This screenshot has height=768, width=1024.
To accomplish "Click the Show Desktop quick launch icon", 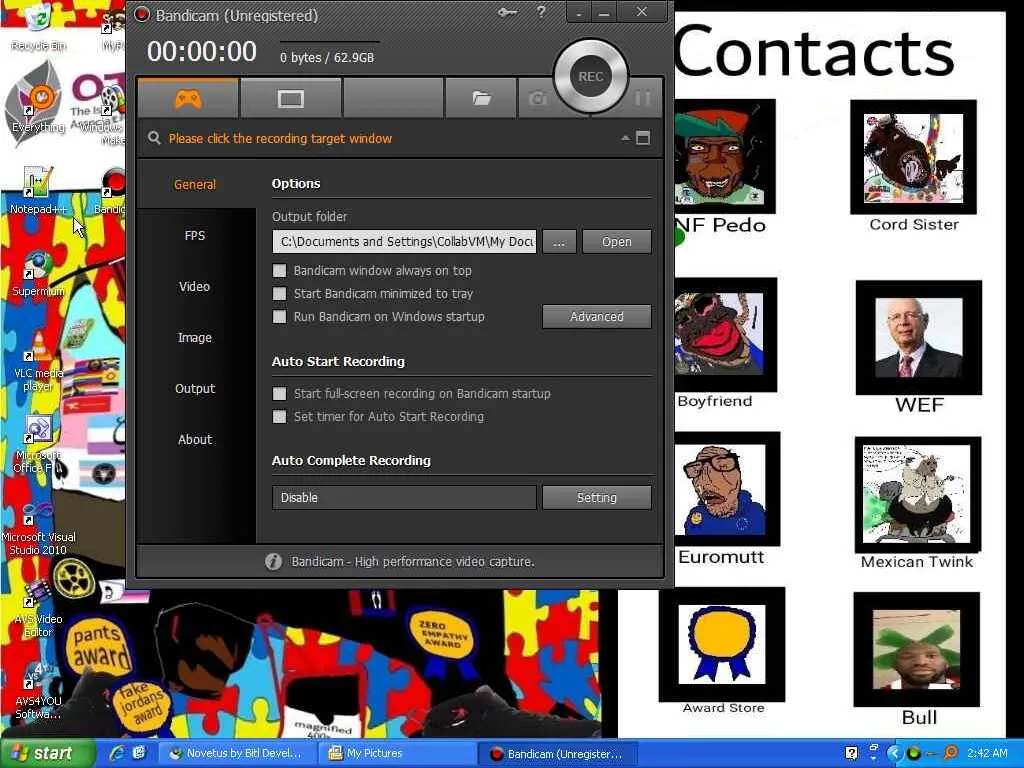I will (139, 753).
